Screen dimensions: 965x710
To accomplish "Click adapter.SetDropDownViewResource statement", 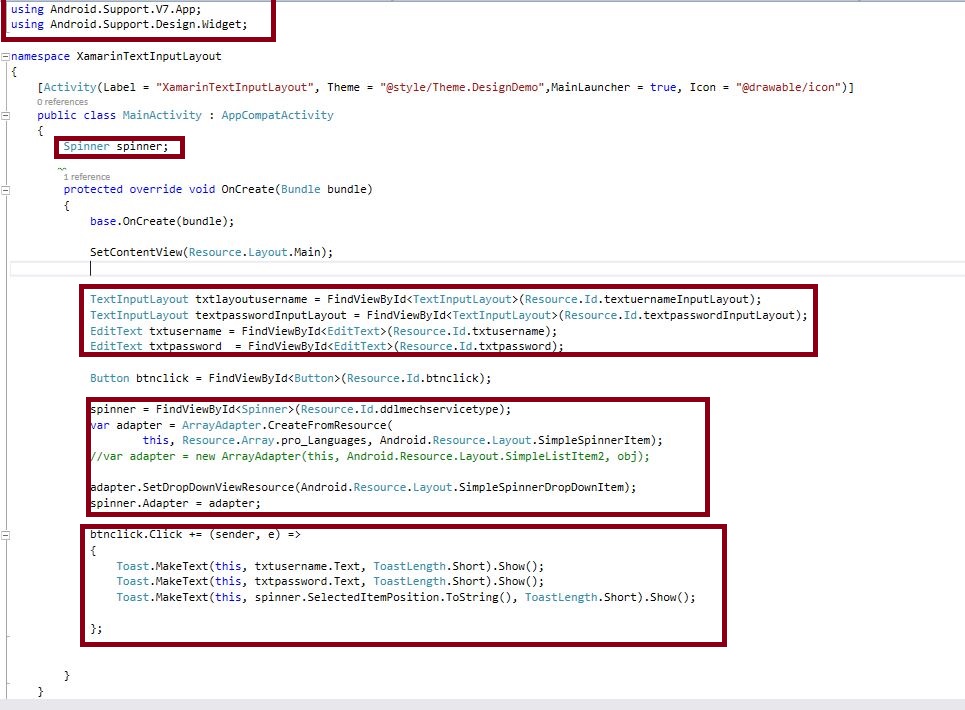I will [363, 487].
